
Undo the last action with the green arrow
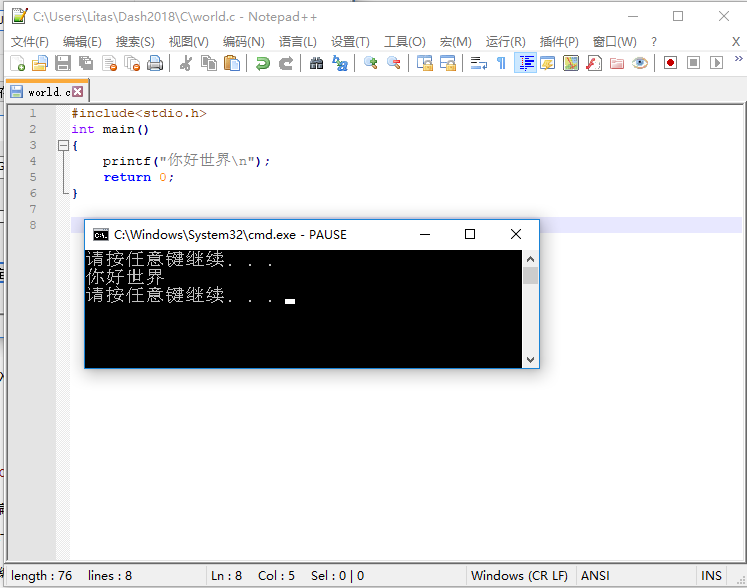click(262, 63)
